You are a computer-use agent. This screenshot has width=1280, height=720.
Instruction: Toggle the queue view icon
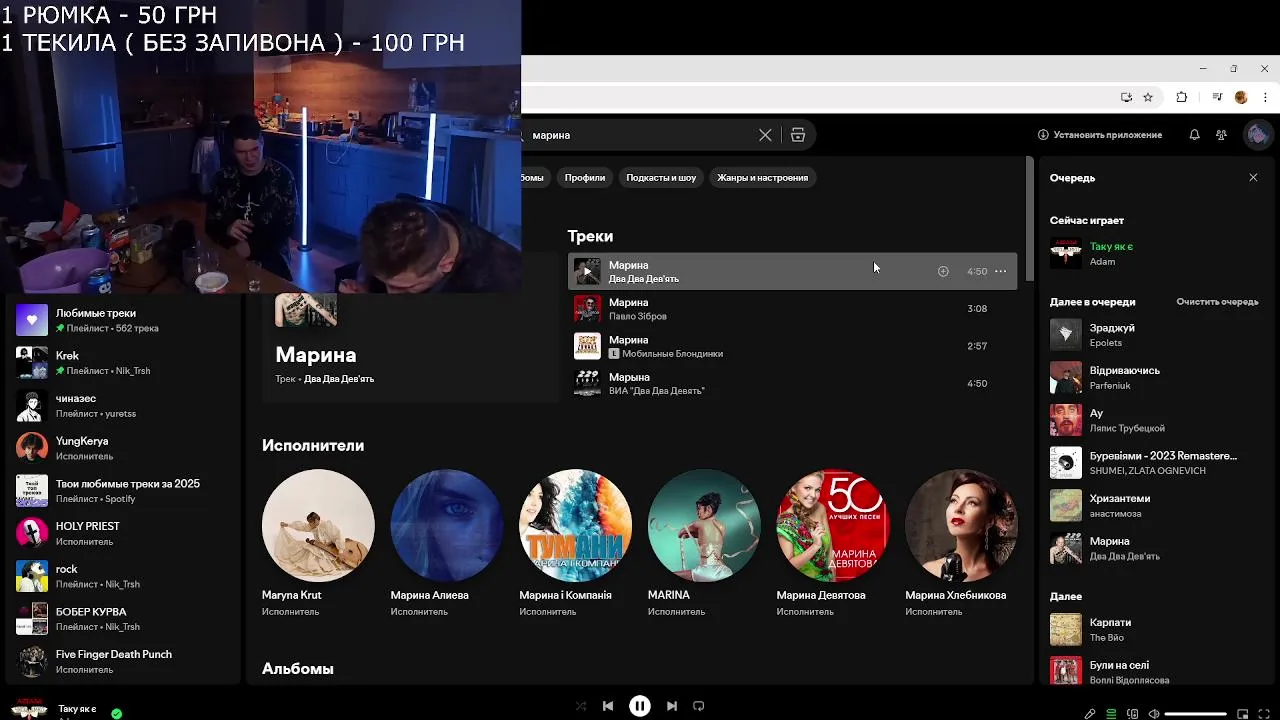tap(1111, 714)
